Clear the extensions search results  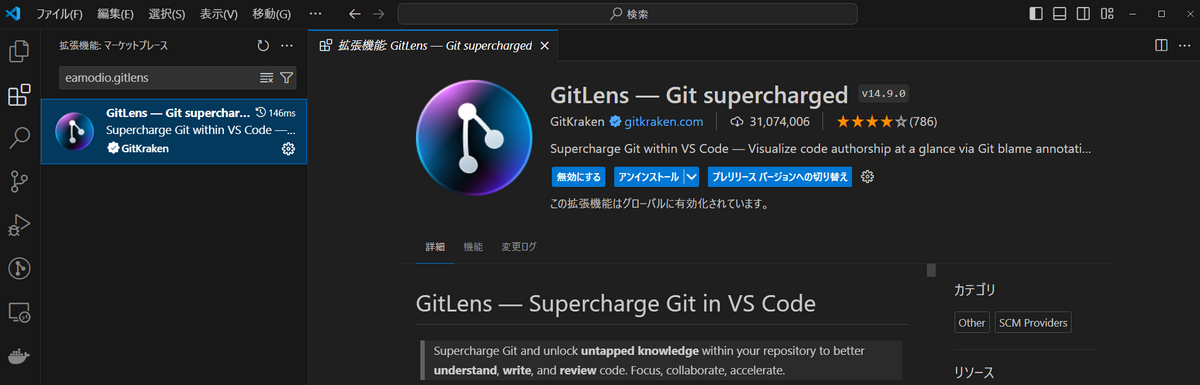[267, 77]
